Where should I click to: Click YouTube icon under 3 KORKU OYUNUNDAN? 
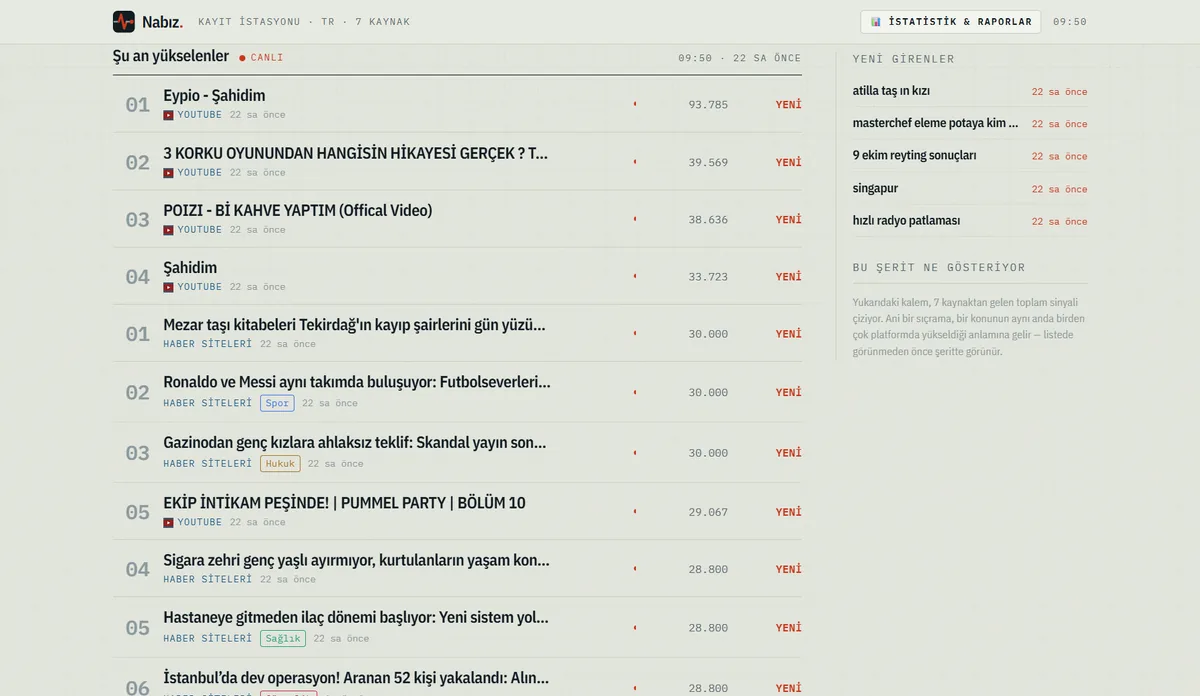coord(168,173)
